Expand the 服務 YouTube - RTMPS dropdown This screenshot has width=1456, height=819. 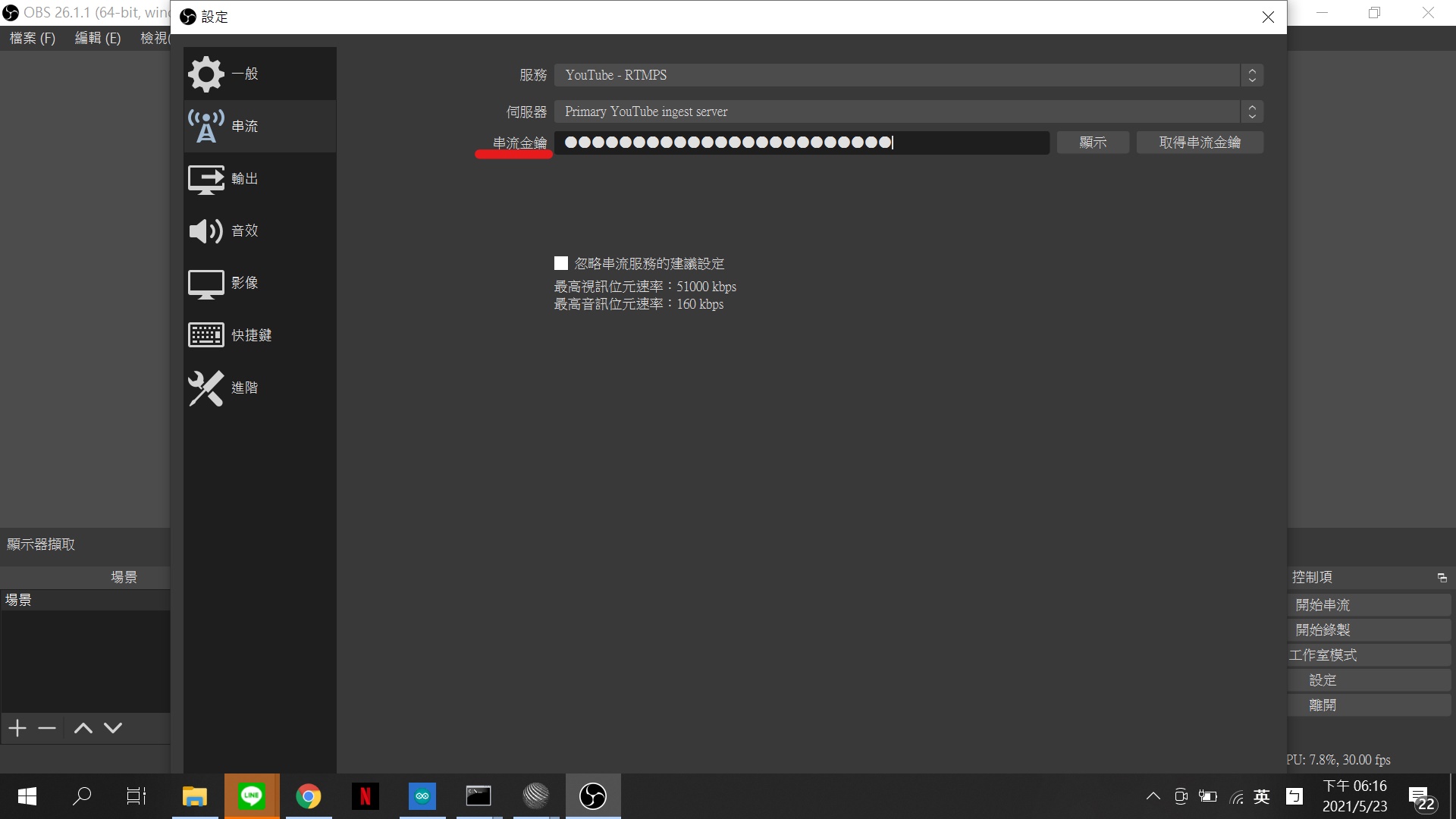pos(908,75)
